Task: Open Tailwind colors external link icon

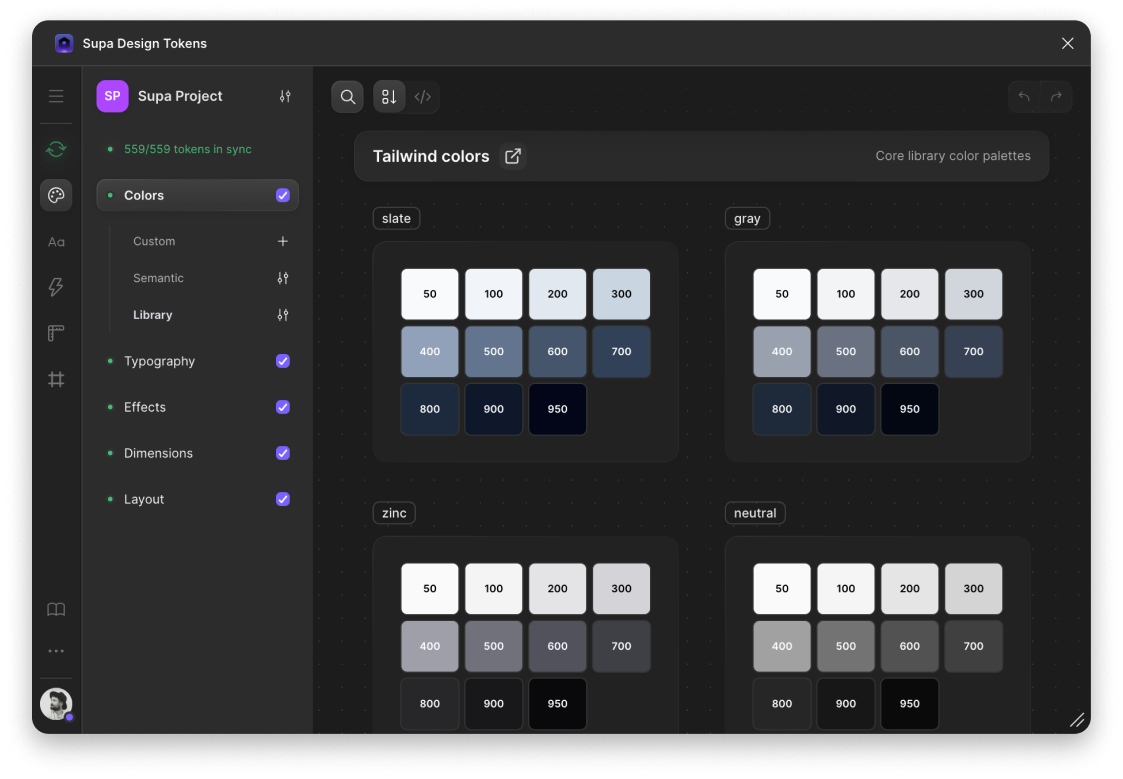Action: point(513,156)
